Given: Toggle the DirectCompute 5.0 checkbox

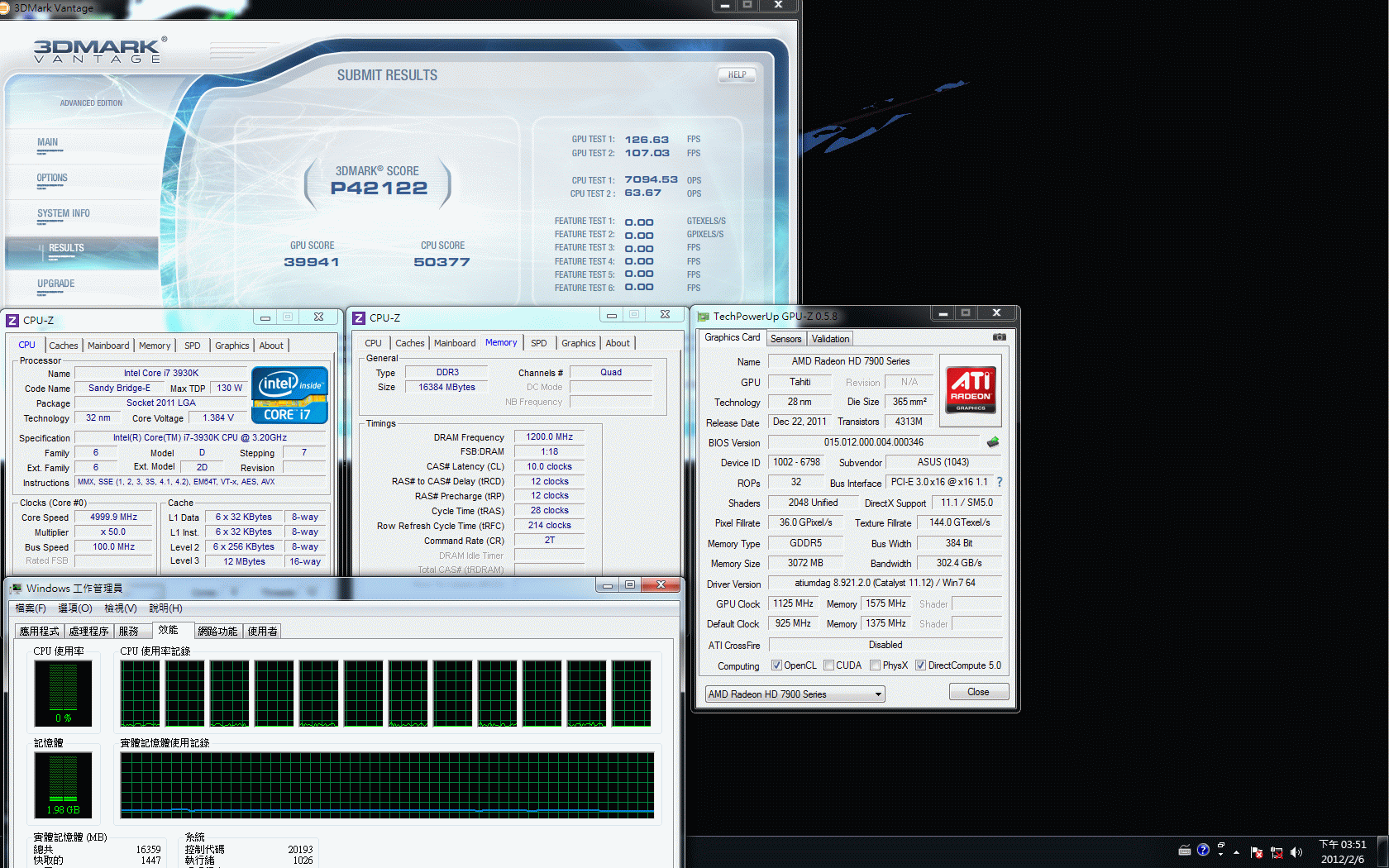Looking at the screenshot, I should 920,665.
